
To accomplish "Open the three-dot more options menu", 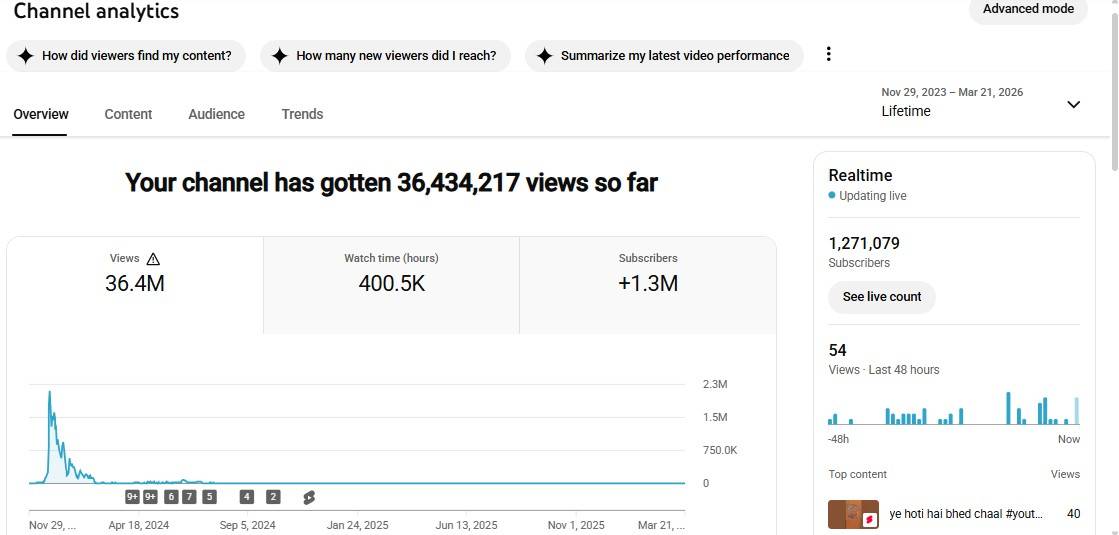I will (828, 55).
